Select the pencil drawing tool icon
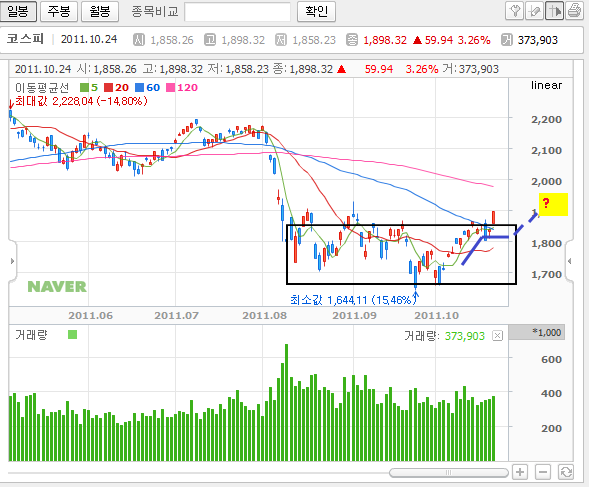The height and width of the screenshot is (487, 591). coord(534,11)
